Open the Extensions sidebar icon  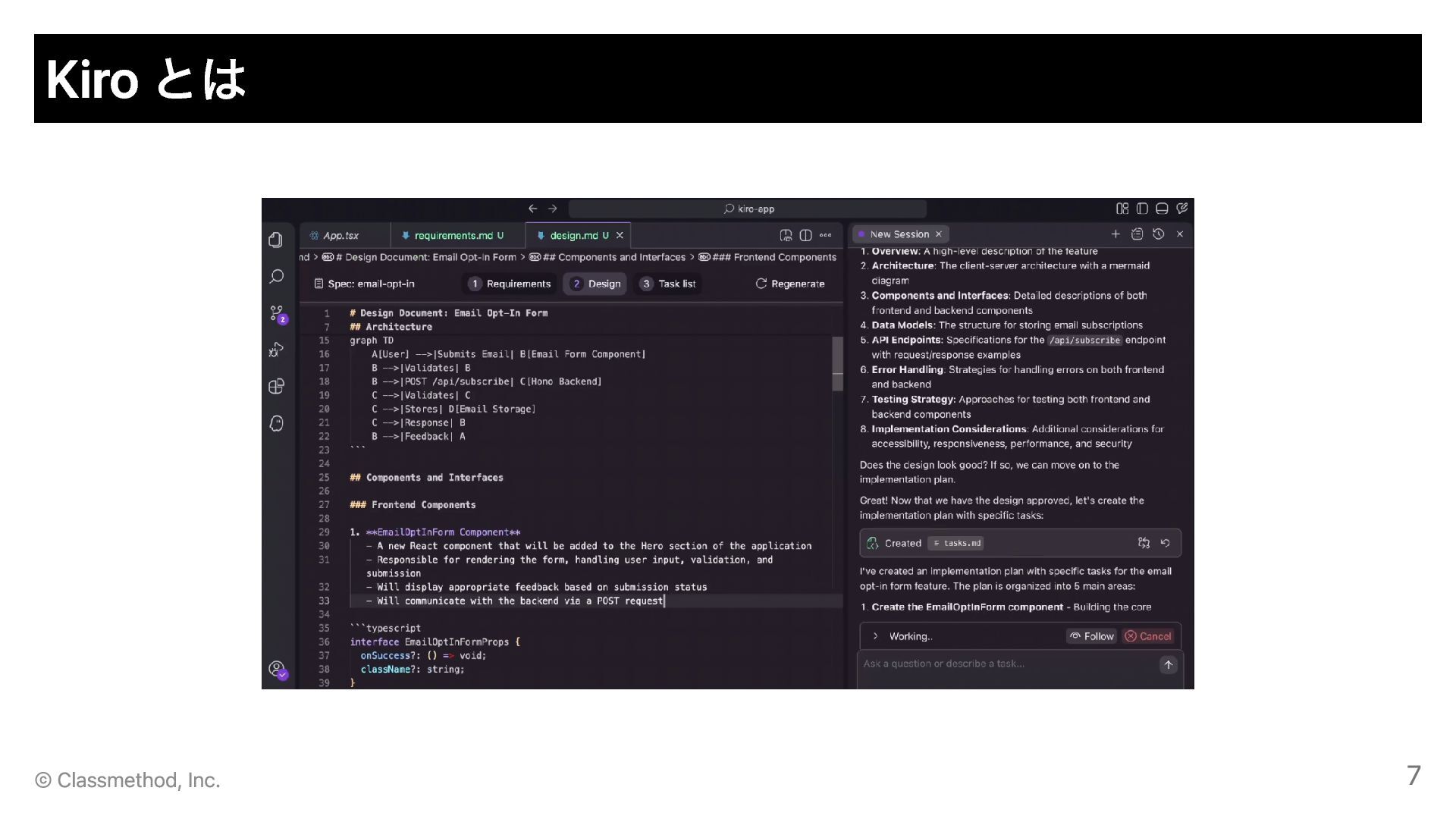tap(276, 387)
